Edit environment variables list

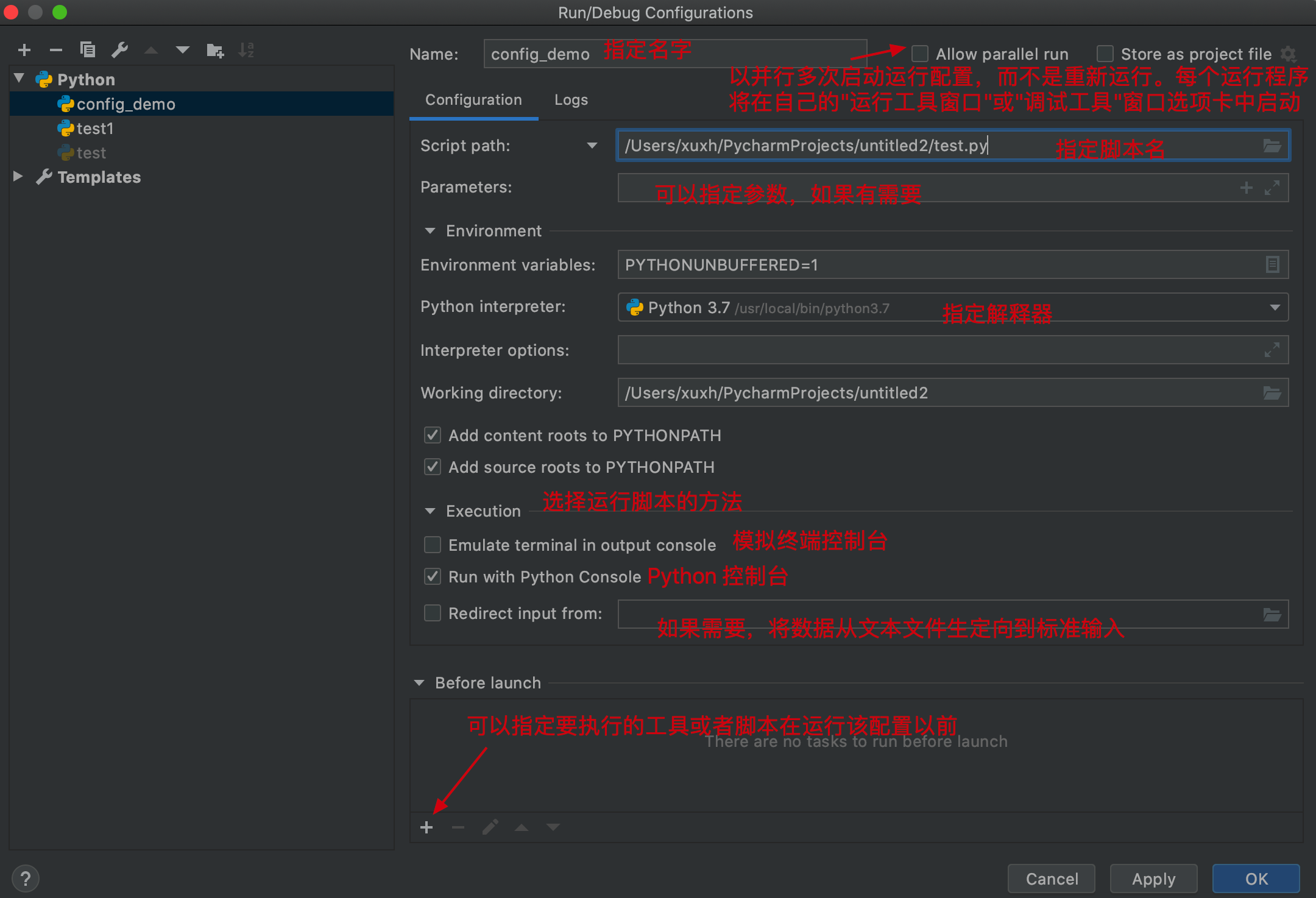tap(1272, 264)
